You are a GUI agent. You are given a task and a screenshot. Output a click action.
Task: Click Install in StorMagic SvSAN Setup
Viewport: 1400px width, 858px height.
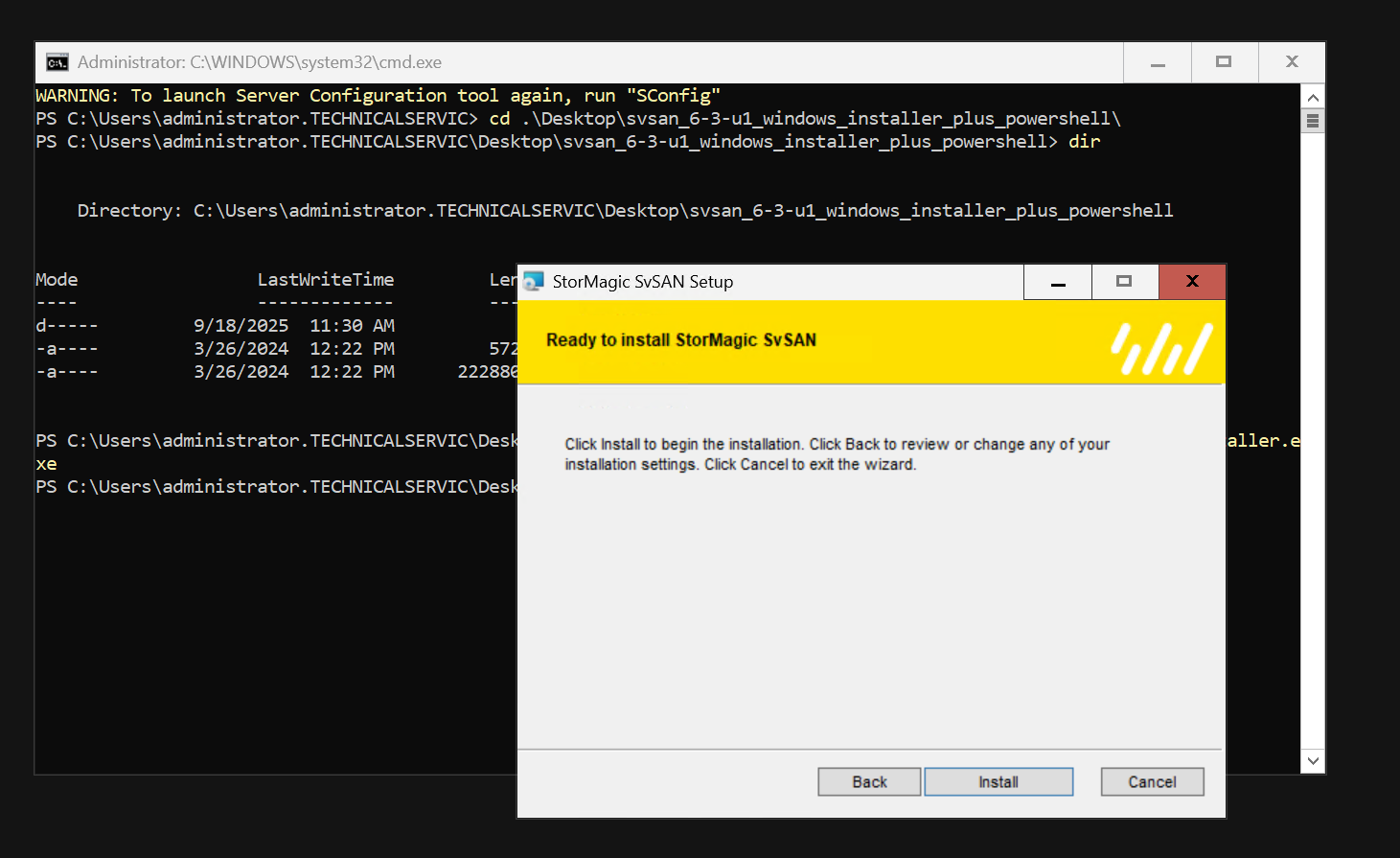coord(998,781)
